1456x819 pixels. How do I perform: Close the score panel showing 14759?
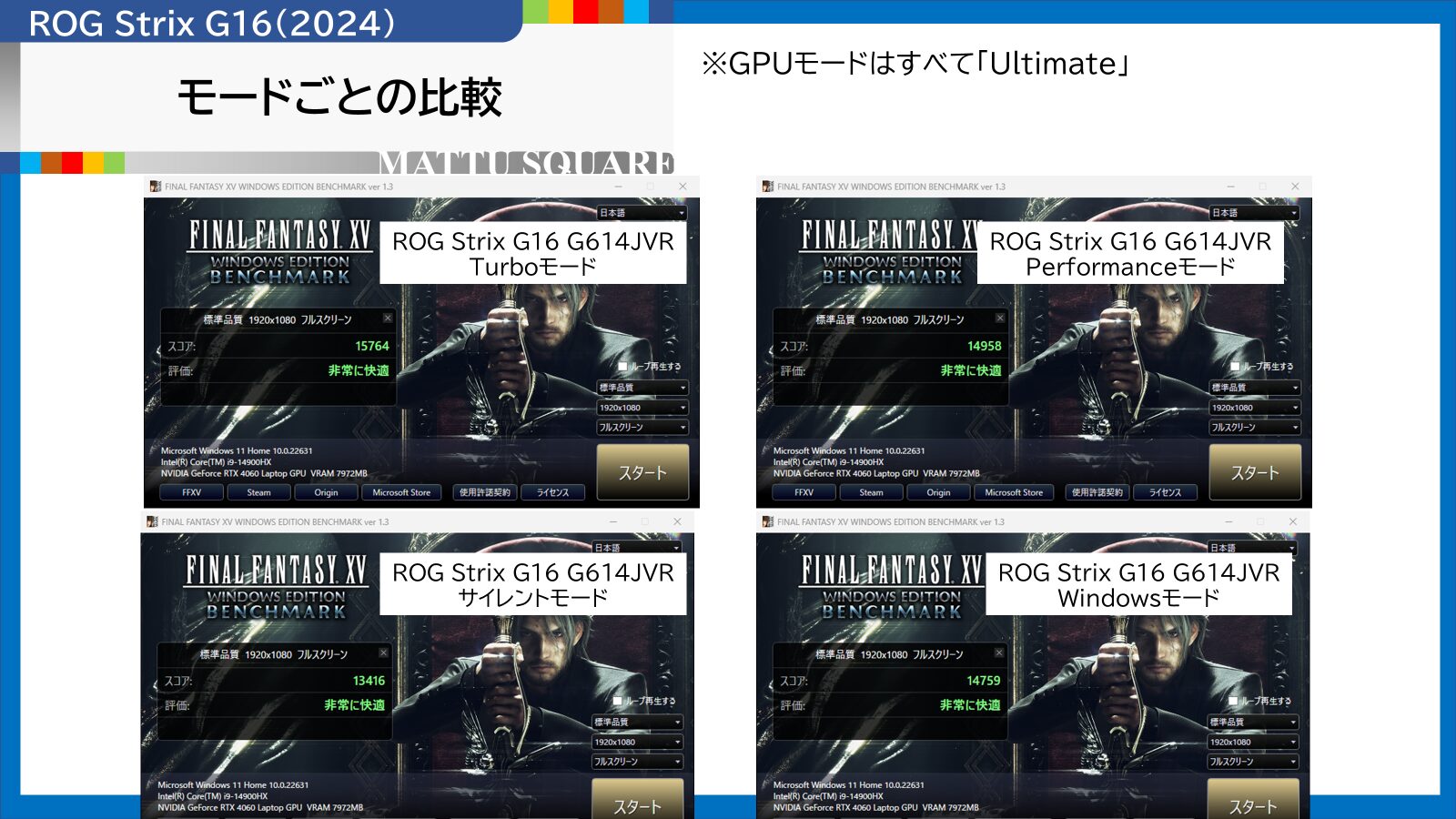pos(999,652)
